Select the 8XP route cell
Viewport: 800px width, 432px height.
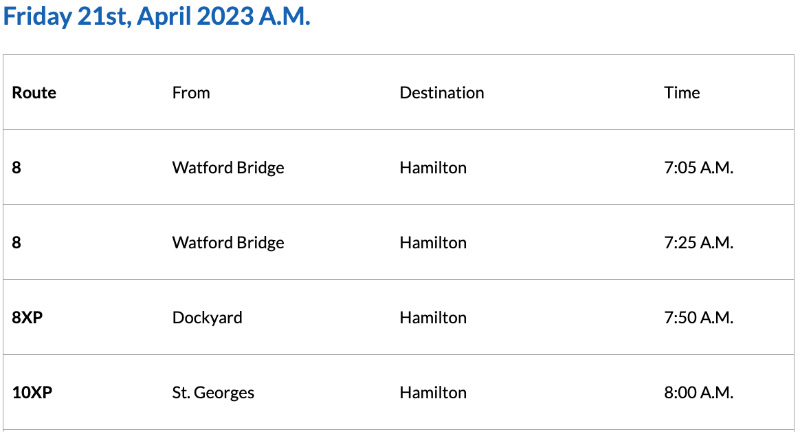29,318
